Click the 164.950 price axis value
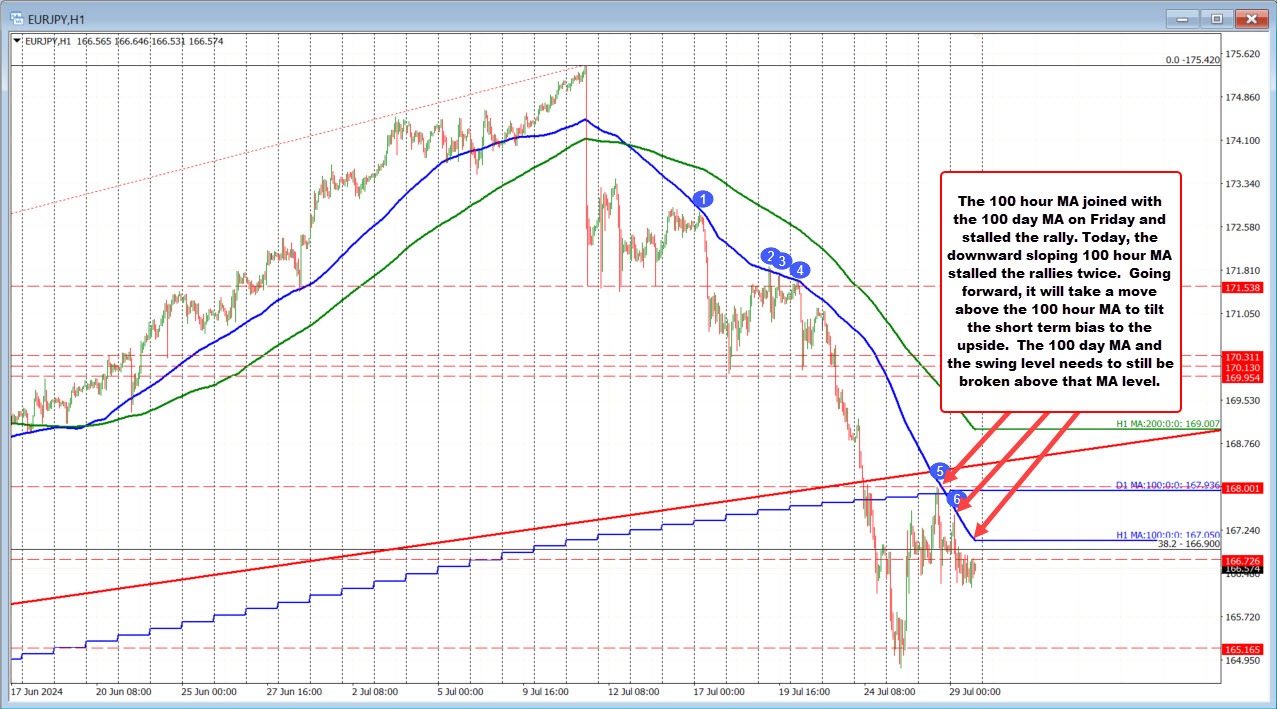The width and height of the screenshot is (1277, 709). click(x=1243, y=660)
